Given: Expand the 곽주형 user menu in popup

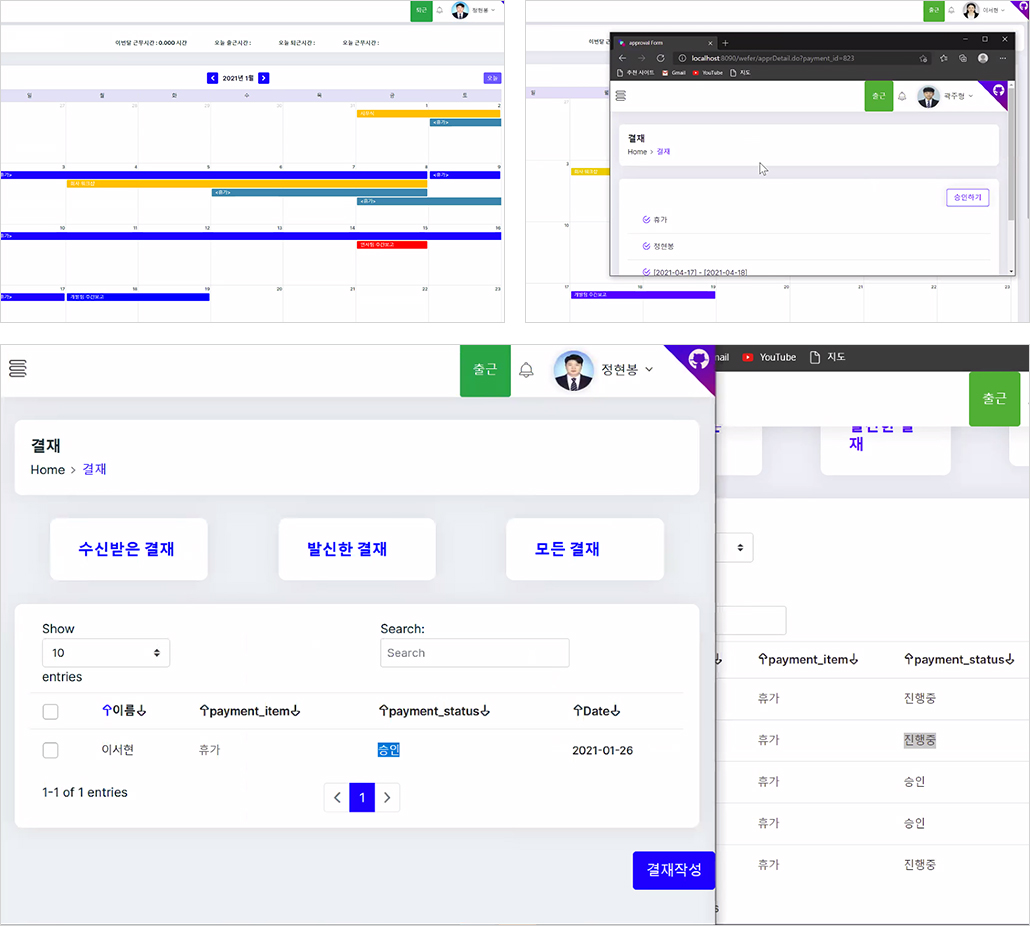Looking at the screenshot, I should (958, 96).
